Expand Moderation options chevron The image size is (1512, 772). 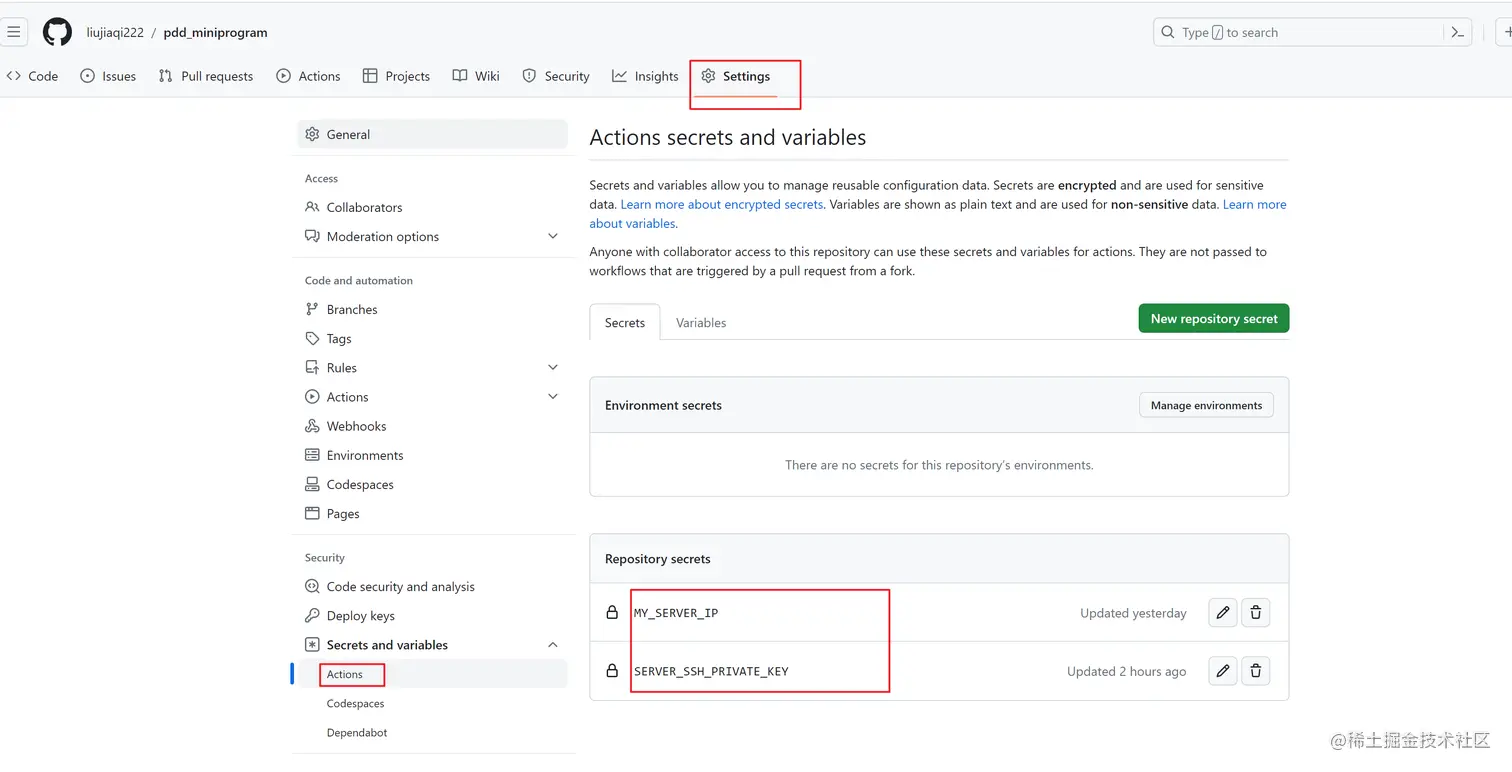pos(553,236)
